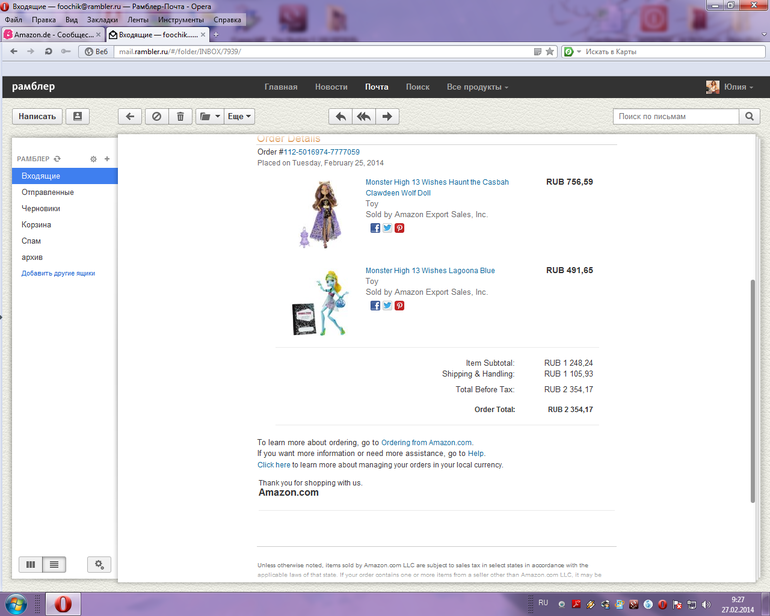Expand the Все продукты dropdown
Image resolution: width=770 pixels, height=616 pixels.
(x=477, y=87)
